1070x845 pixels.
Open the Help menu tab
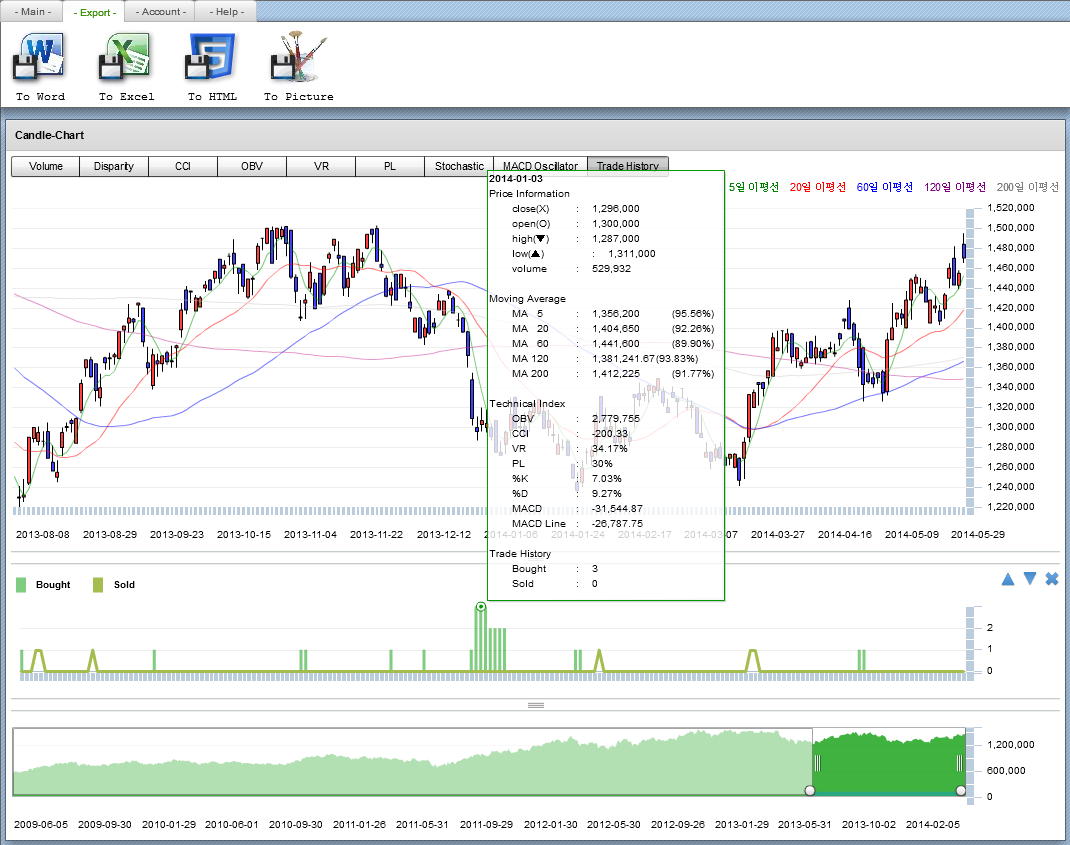(x=225, y=11)
